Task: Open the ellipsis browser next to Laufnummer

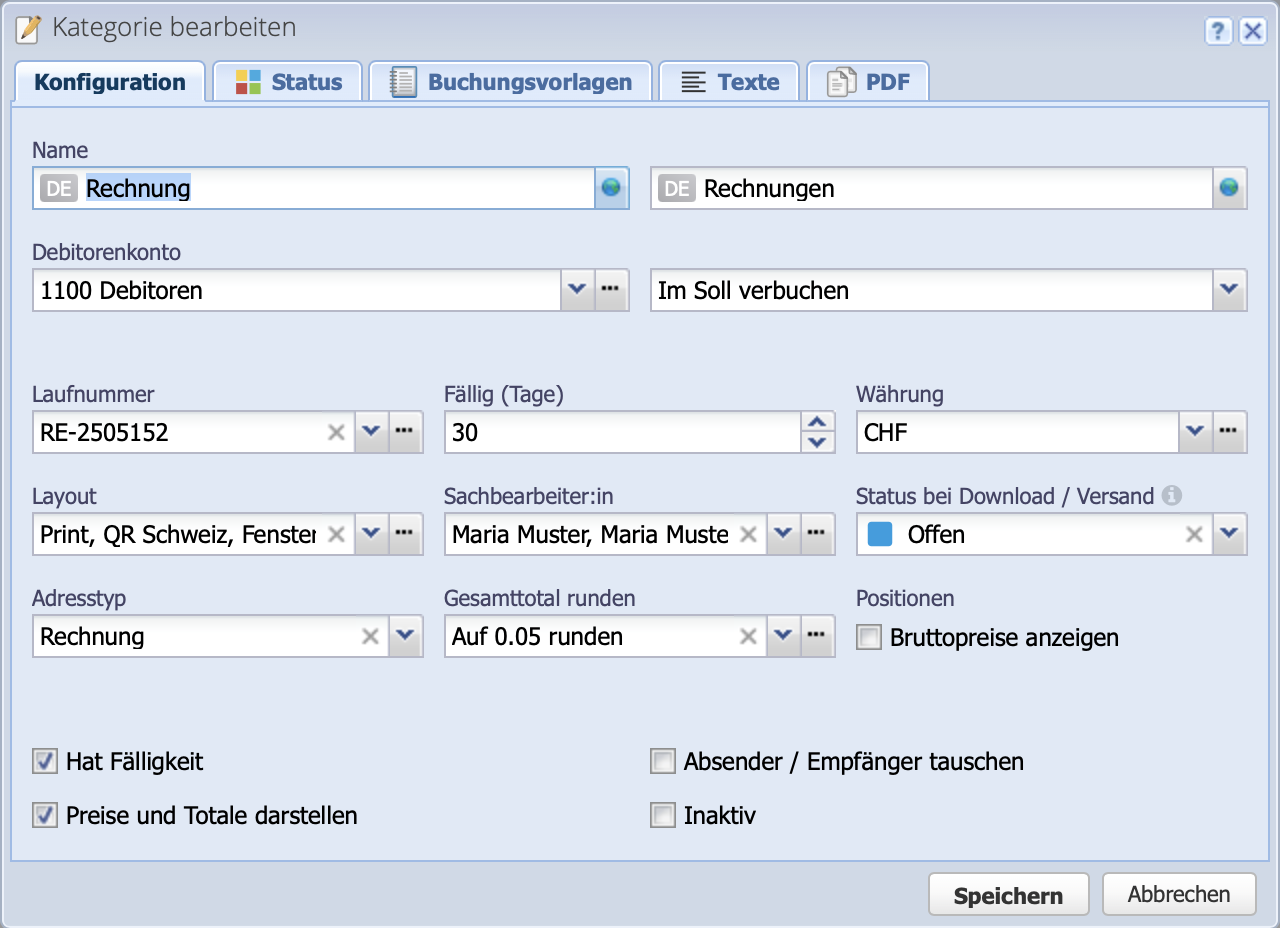Action: click(405, 432)
